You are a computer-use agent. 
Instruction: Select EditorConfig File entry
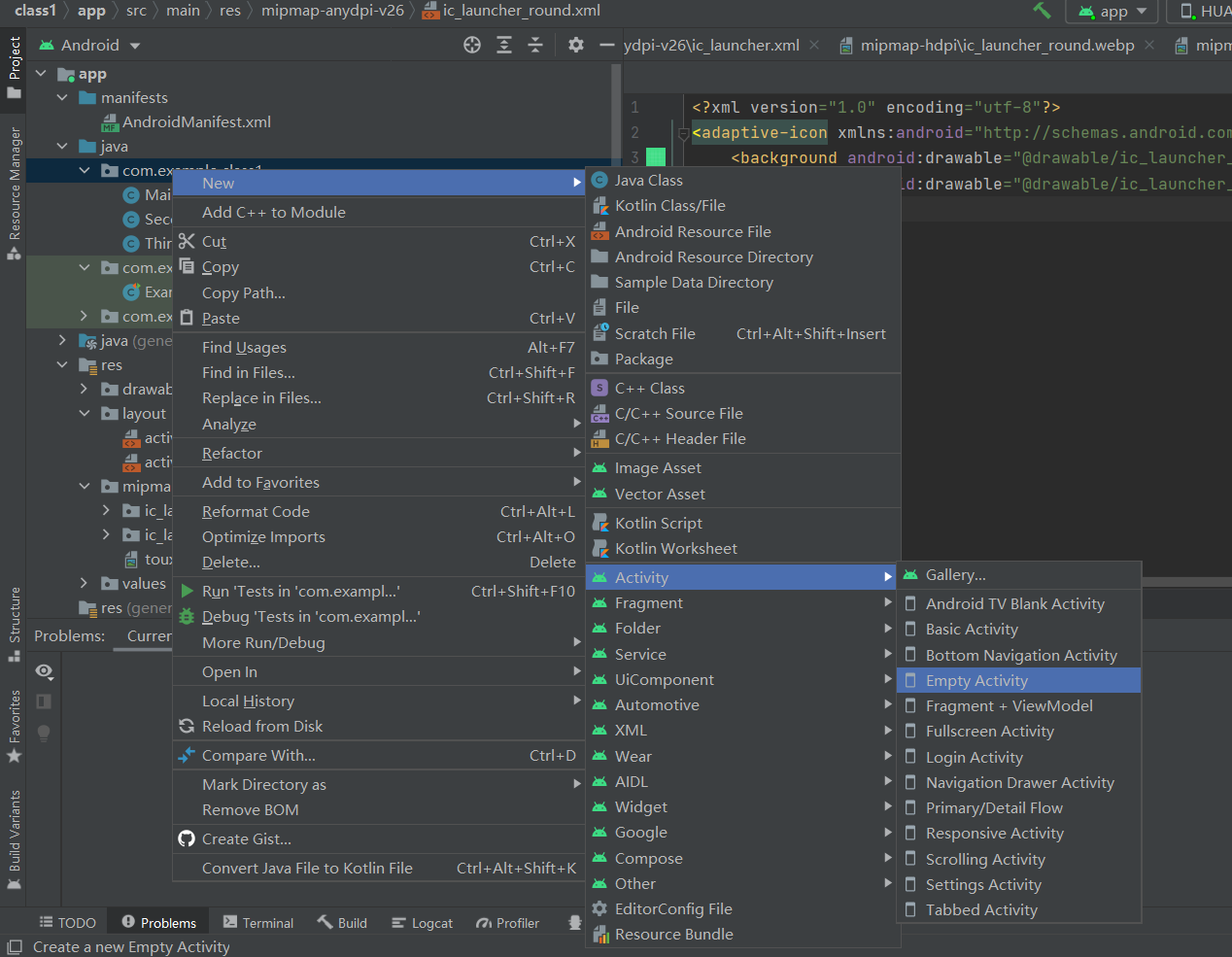[741, 909]
